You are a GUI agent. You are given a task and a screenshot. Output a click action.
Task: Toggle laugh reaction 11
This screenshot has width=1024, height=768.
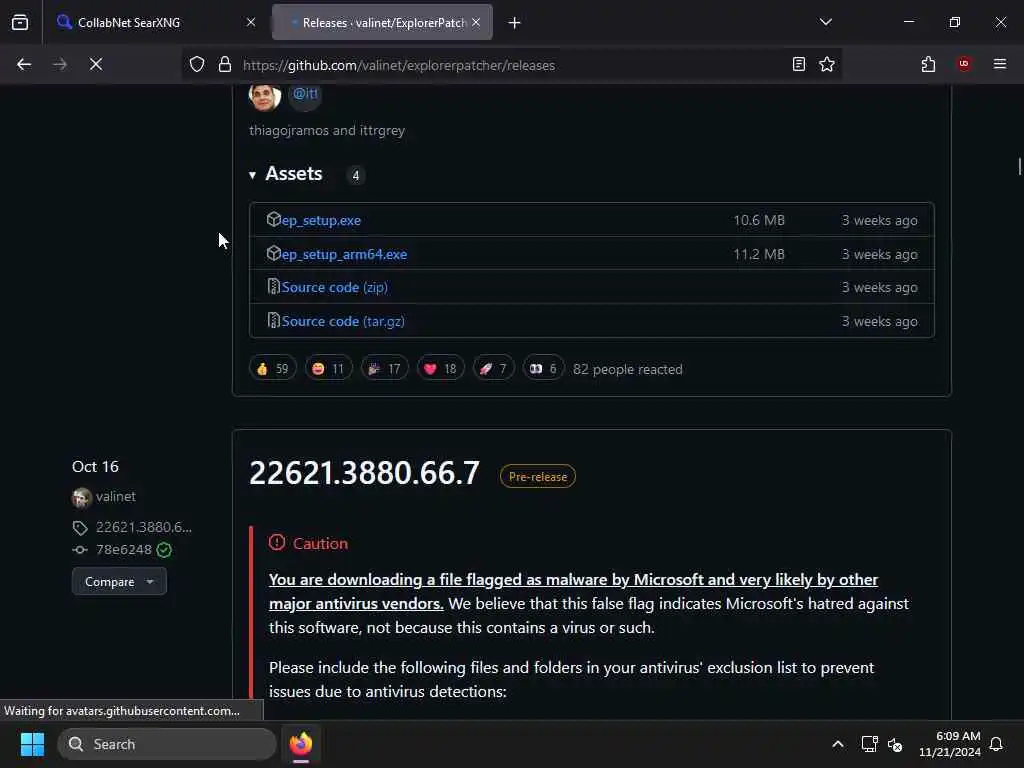pyautogui.click(x=328, y=369)
